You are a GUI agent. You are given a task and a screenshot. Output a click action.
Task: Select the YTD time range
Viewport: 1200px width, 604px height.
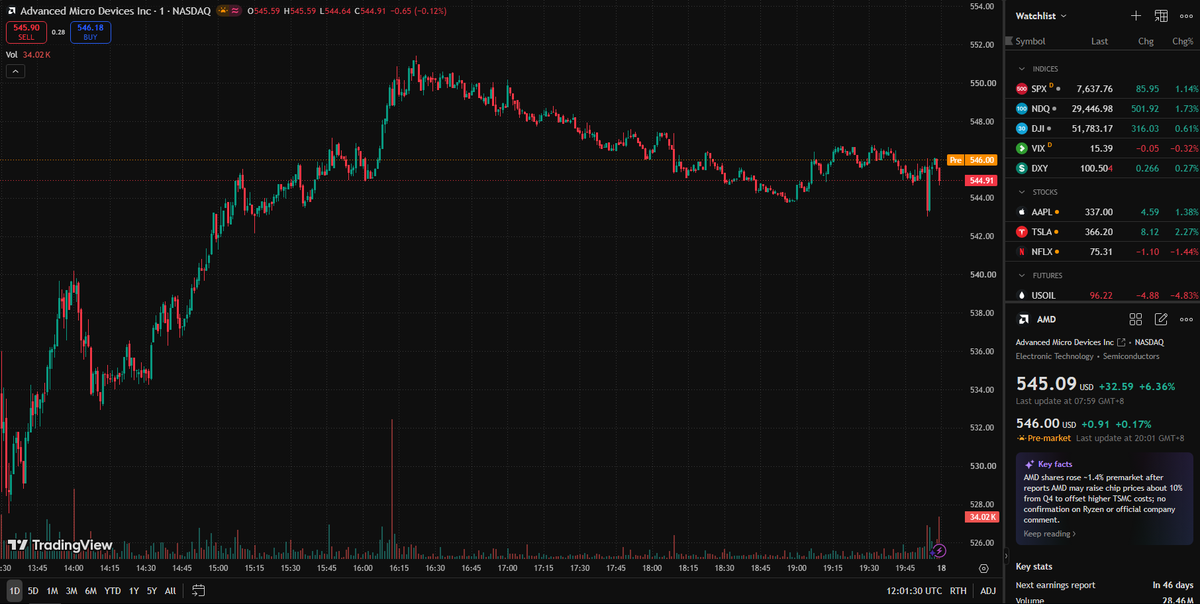pyautogui.click(x=112, y=590)
